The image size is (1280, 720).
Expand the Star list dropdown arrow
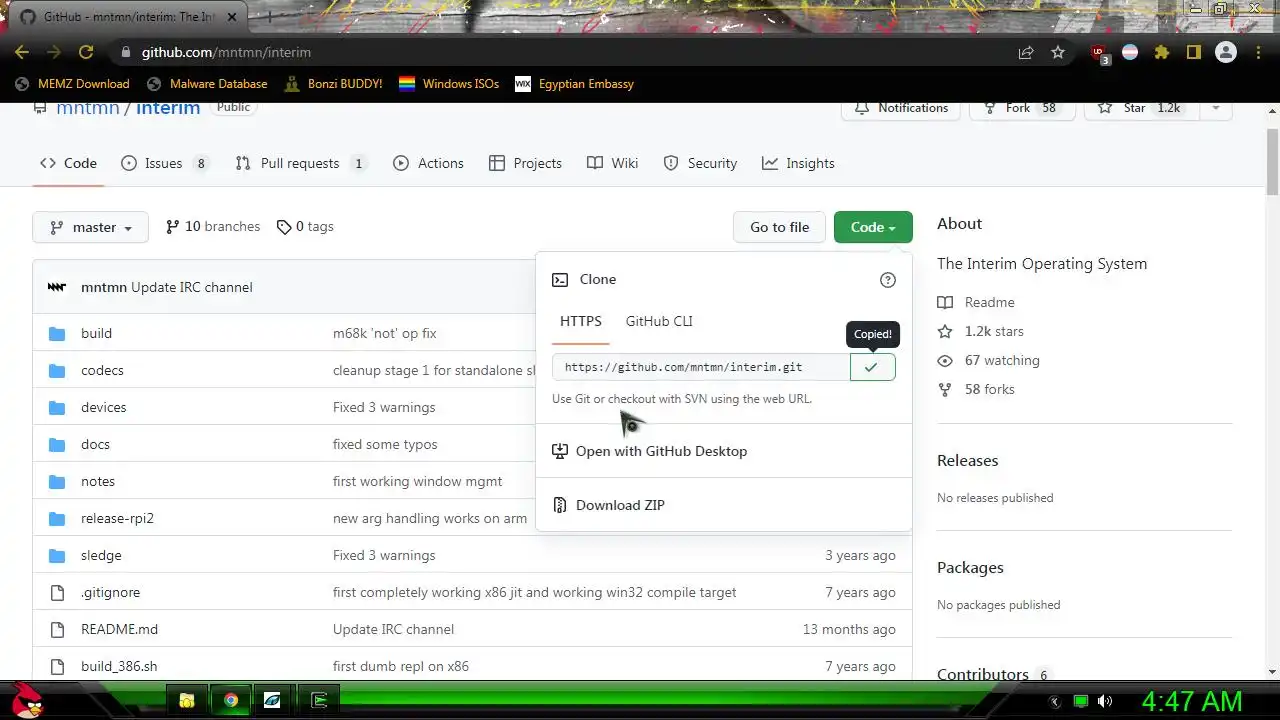click(x=1216, y=108)
